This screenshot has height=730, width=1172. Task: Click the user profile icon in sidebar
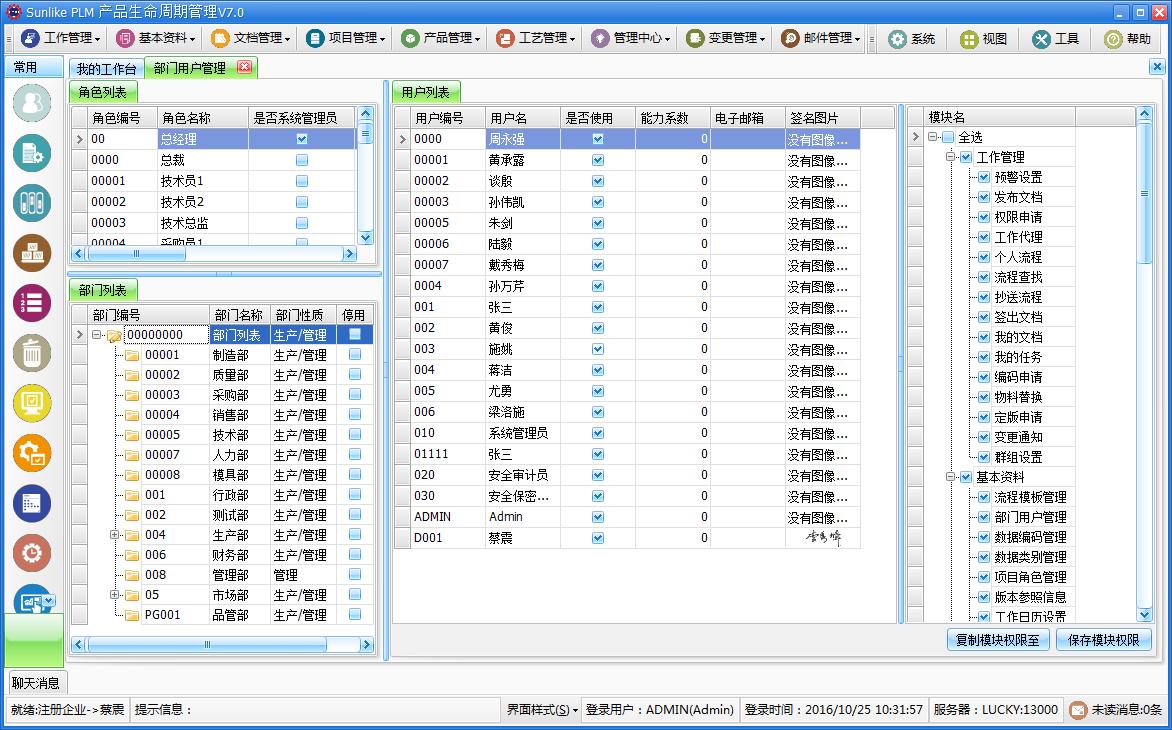click(x=33, y=103)
